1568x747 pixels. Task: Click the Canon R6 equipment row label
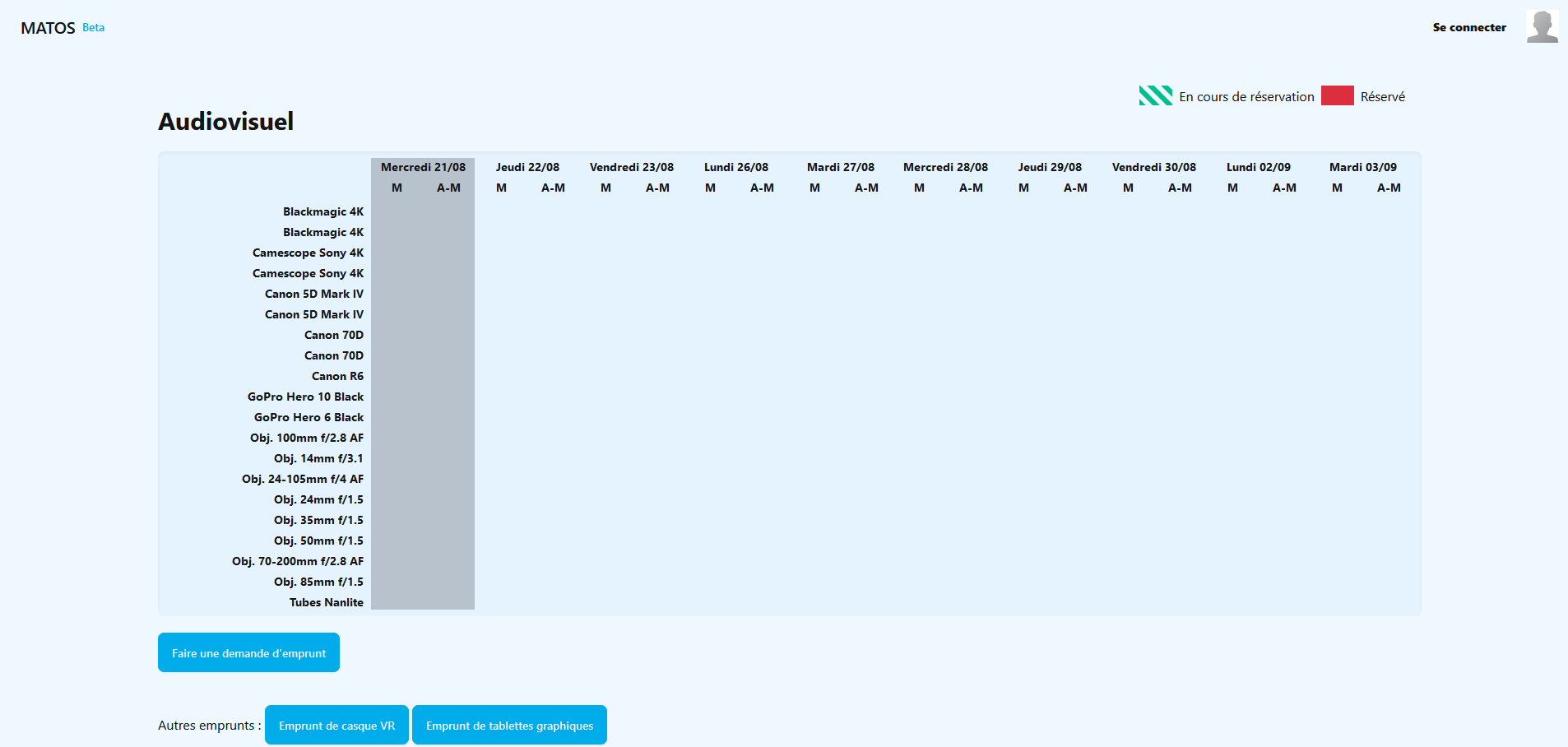(337, 376)
